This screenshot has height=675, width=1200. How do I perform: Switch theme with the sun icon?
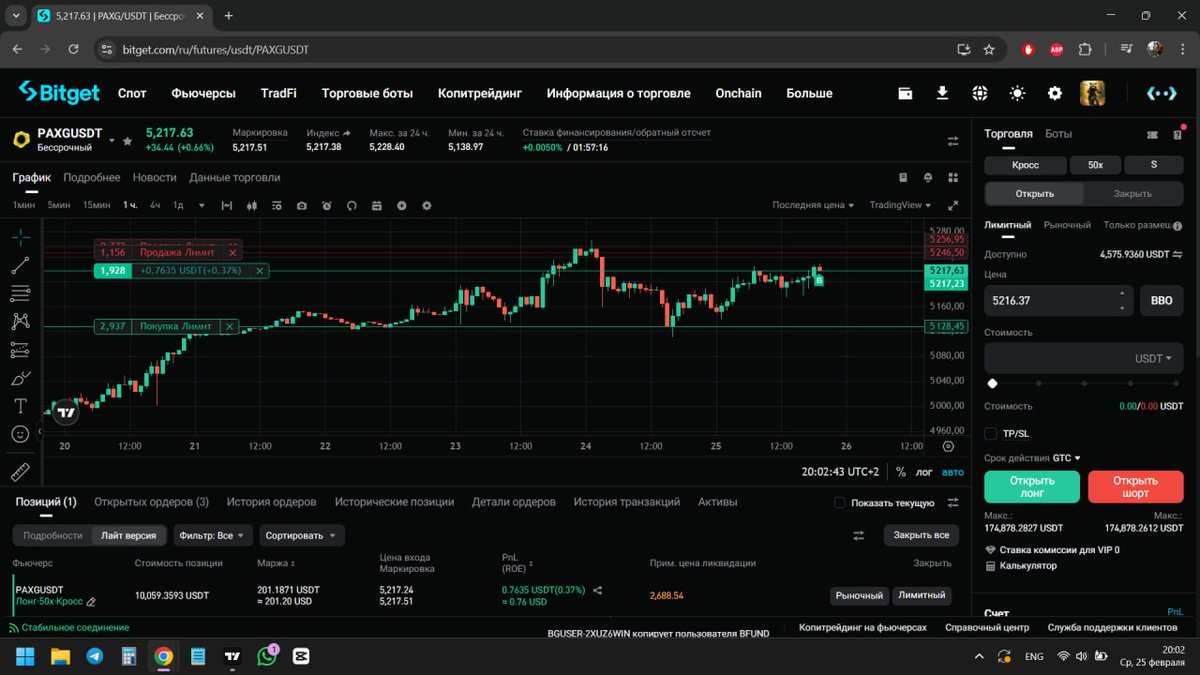[x=1017, y=93]
